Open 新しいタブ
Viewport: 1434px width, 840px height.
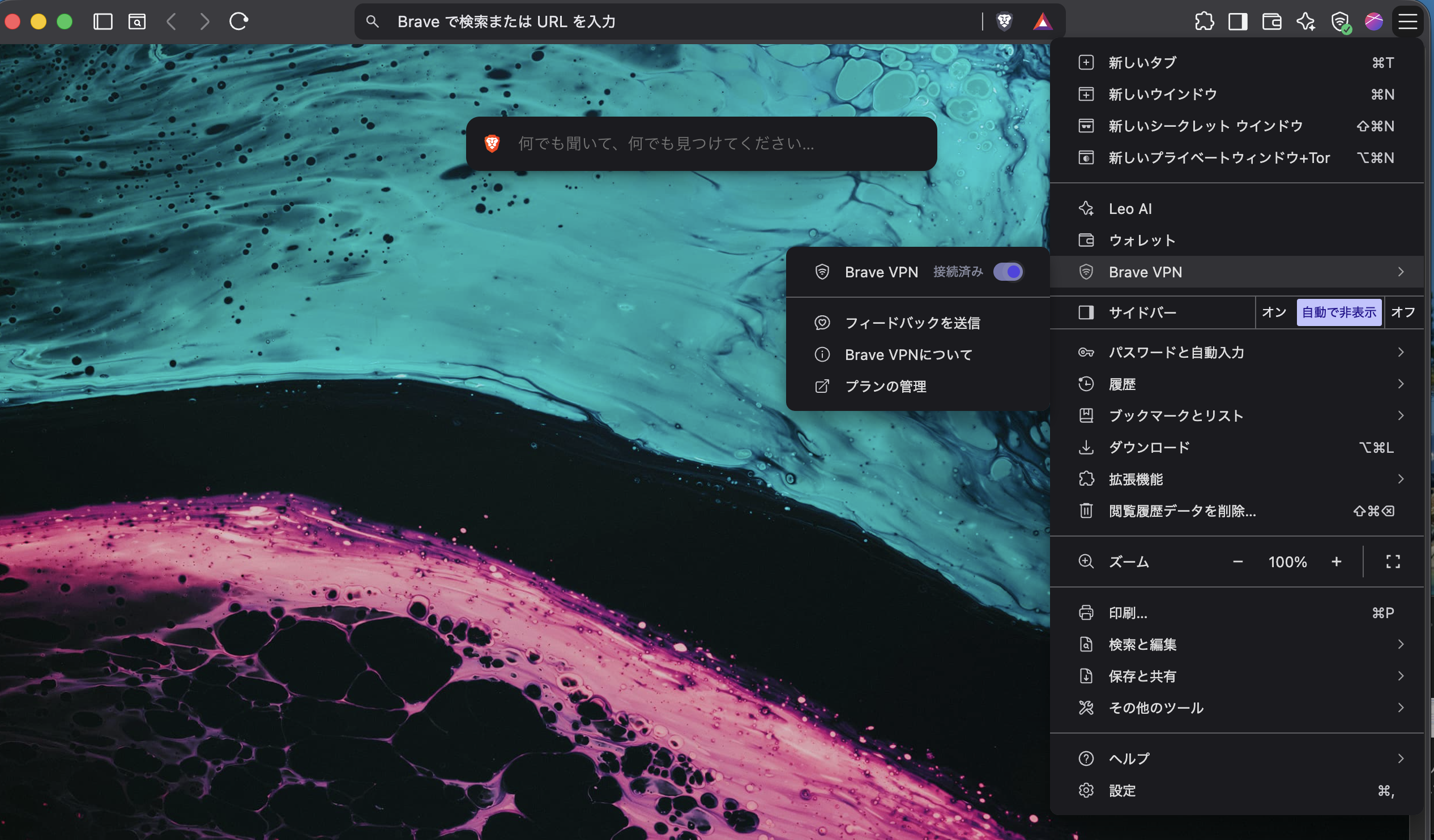(1236, 63)
